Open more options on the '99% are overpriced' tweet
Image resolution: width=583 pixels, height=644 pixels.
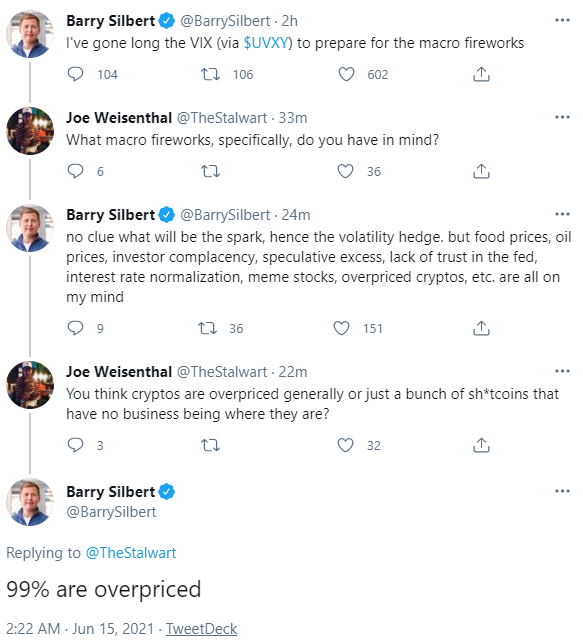(562, 491)
